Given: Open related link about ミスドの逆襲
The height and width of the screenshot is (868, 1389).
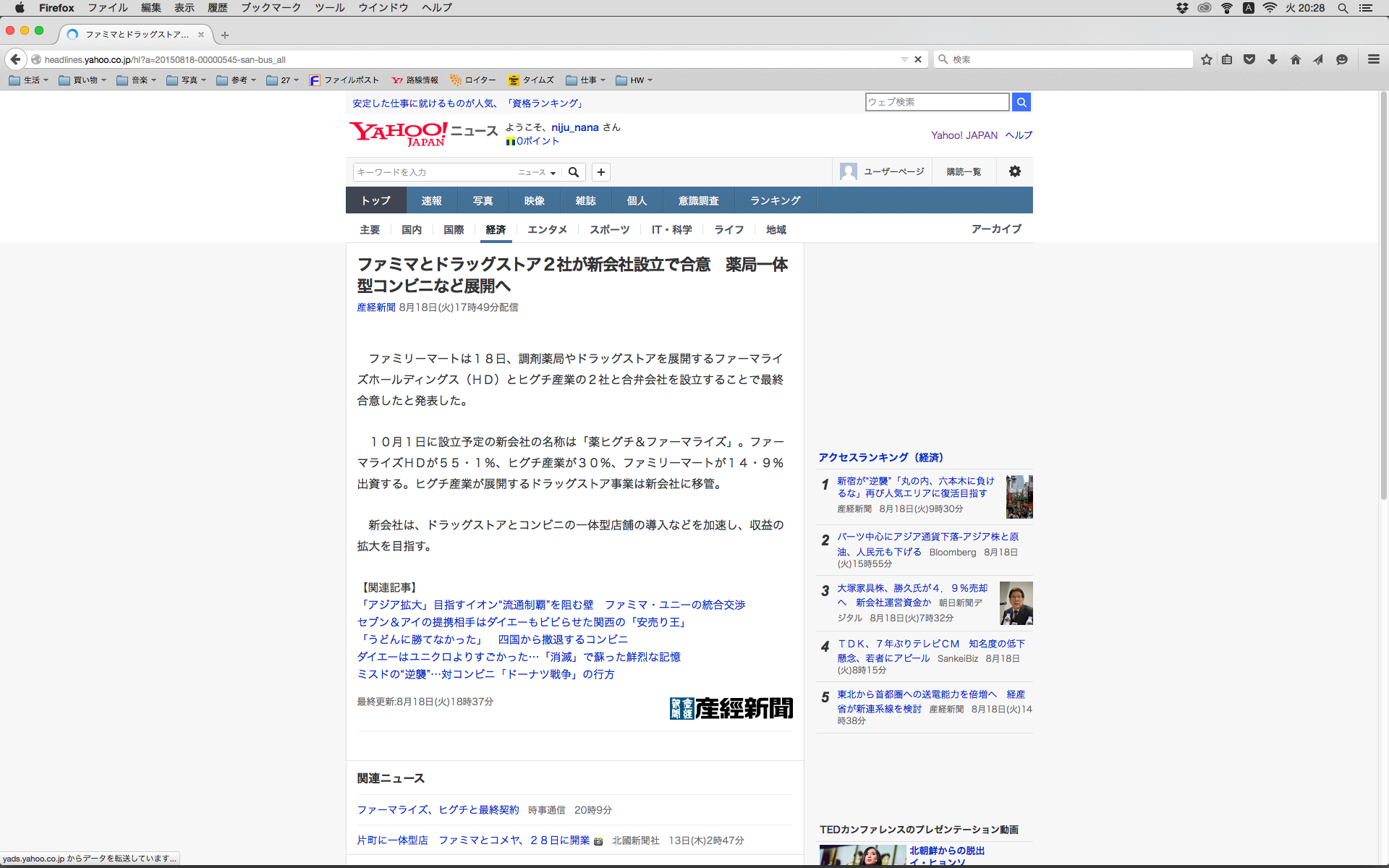Looking at the screenshot, I should coord(485,674).
